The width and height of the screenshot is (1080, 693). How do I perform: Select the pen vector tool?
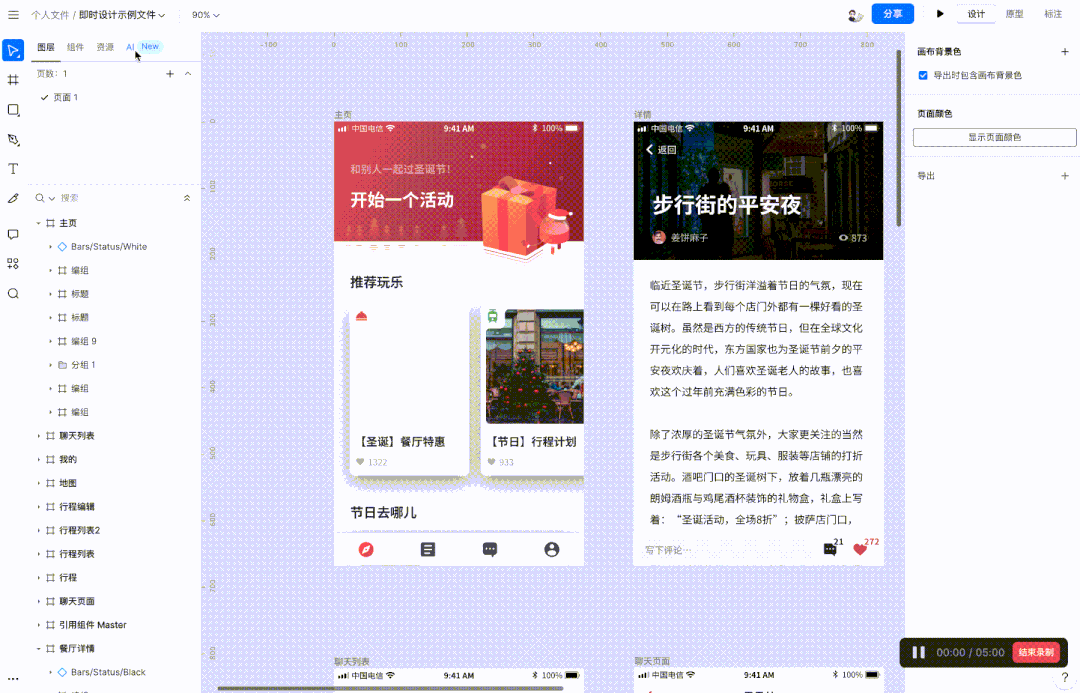(x=13, y=141)
